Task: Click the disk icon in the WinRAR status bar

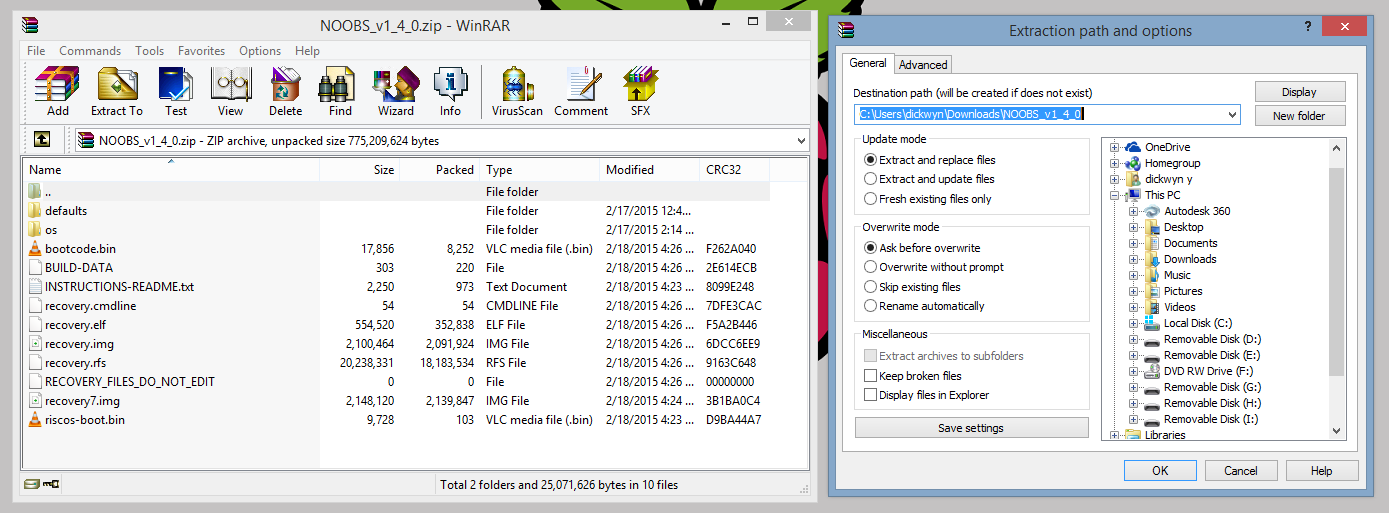Action: [32, 485]
